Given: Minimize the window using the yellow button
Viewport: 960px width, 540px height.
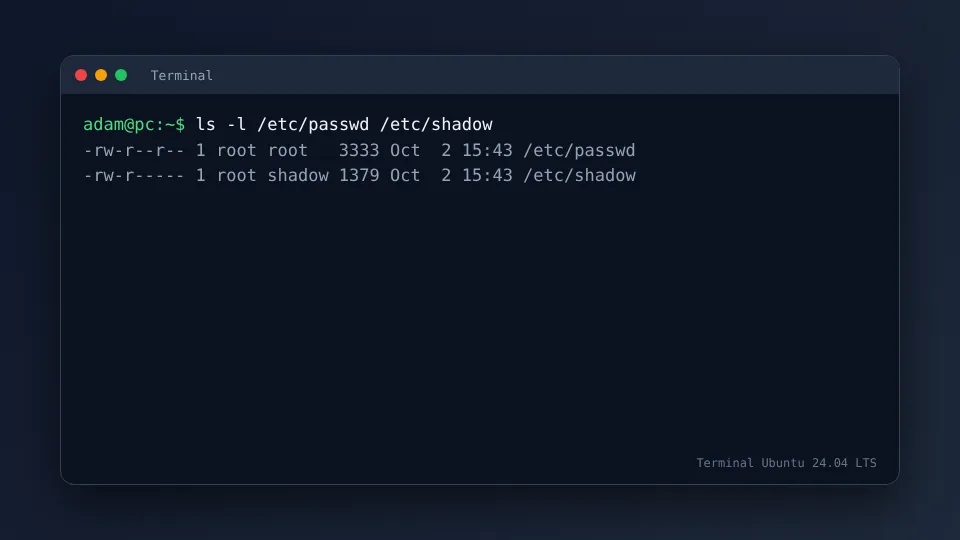Looking at the screenshot, I should coord(101,75).
